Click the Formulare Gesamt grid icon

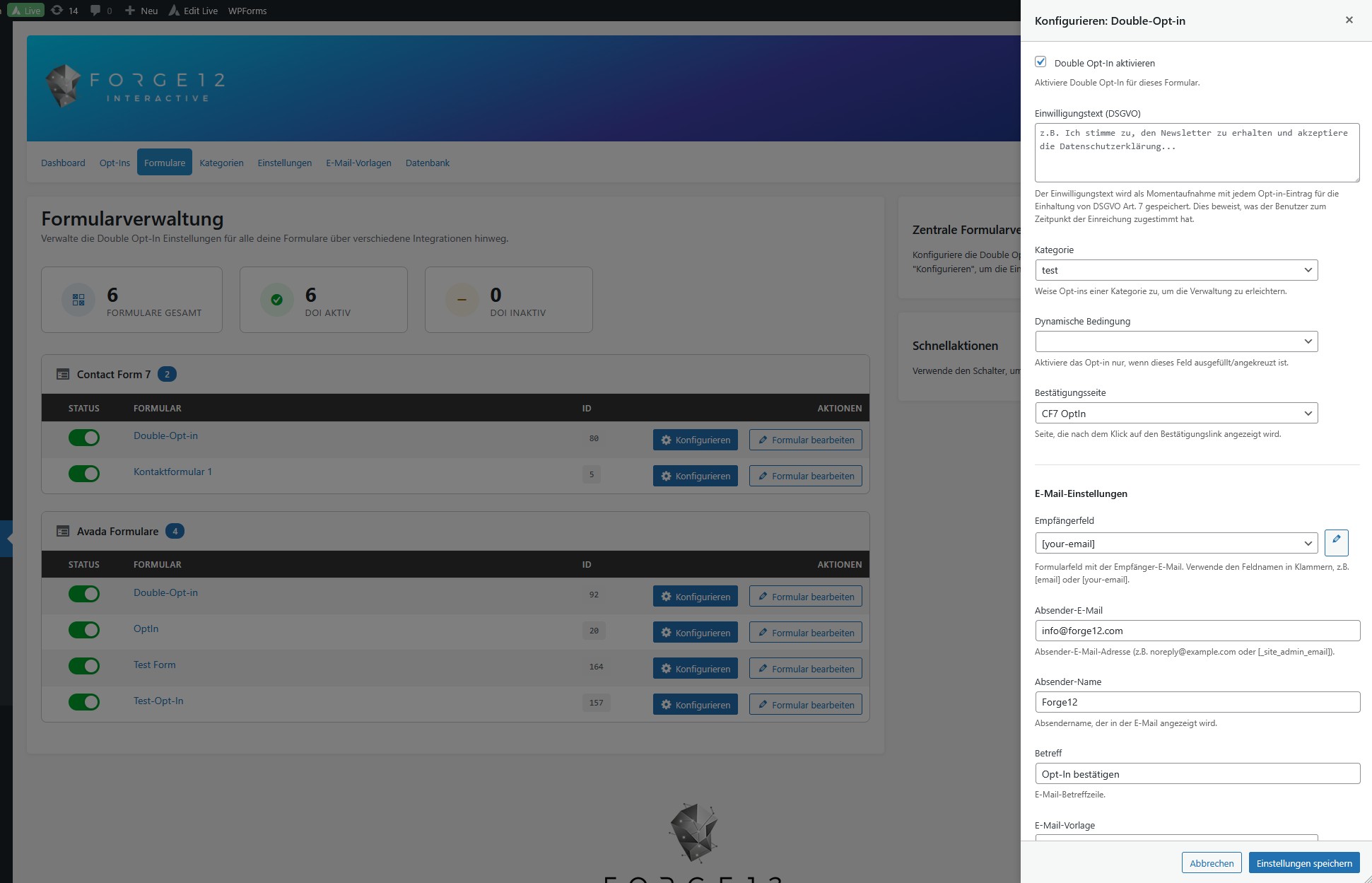[x=78, y=300]
